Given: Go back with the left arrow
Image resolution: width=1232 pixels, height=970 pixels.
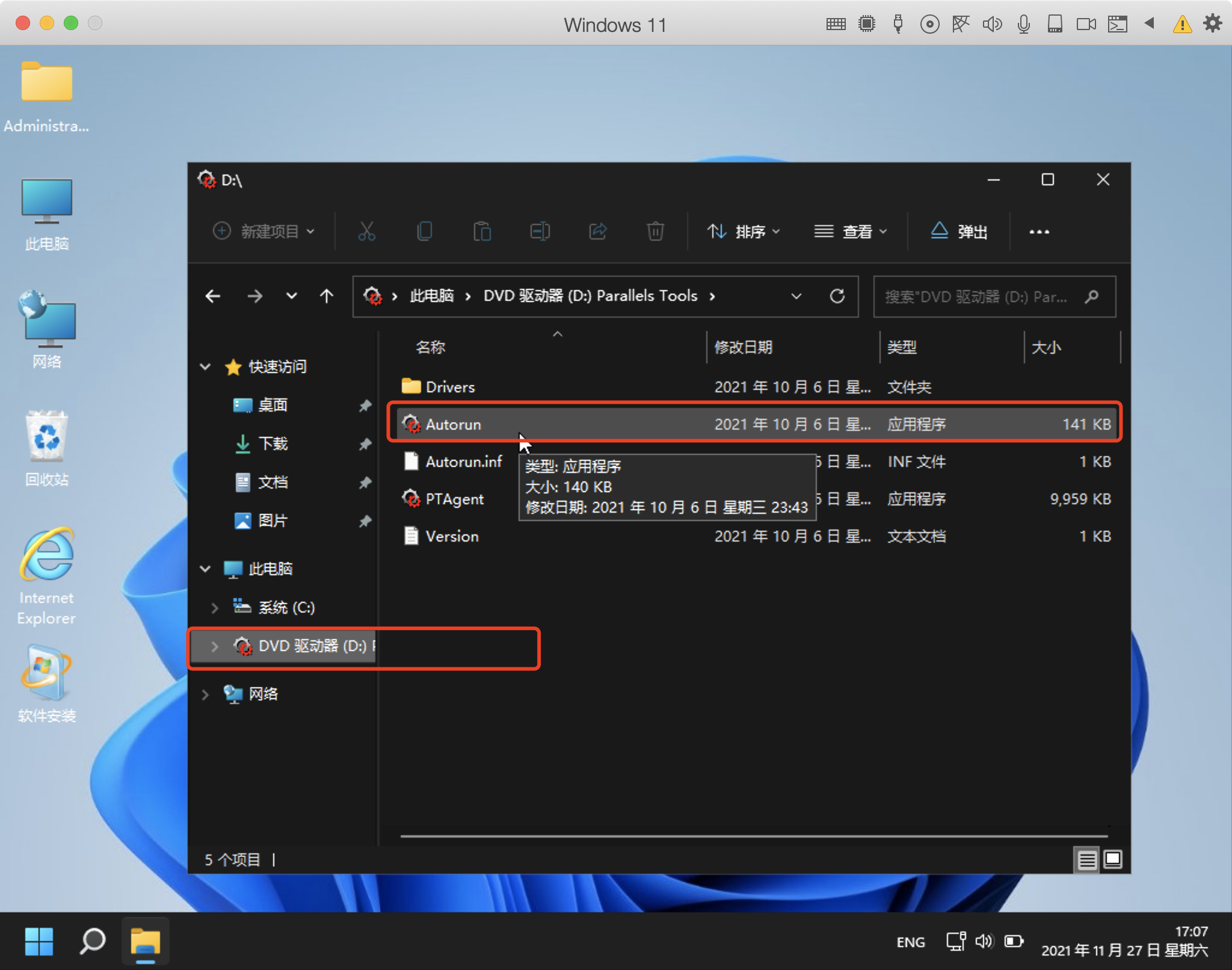Looking at the screenshot, I should [x=213, y=296].
